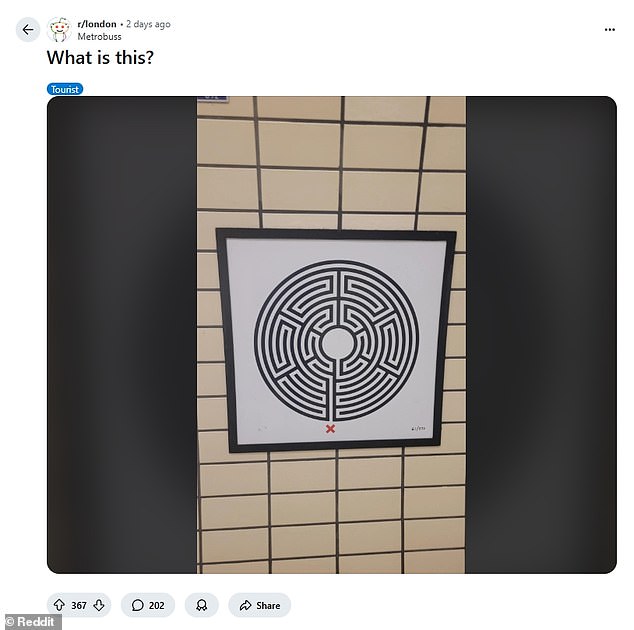Screen dimensions: 634x630
Task: Give an award to this post
Action: click(201, 605)
